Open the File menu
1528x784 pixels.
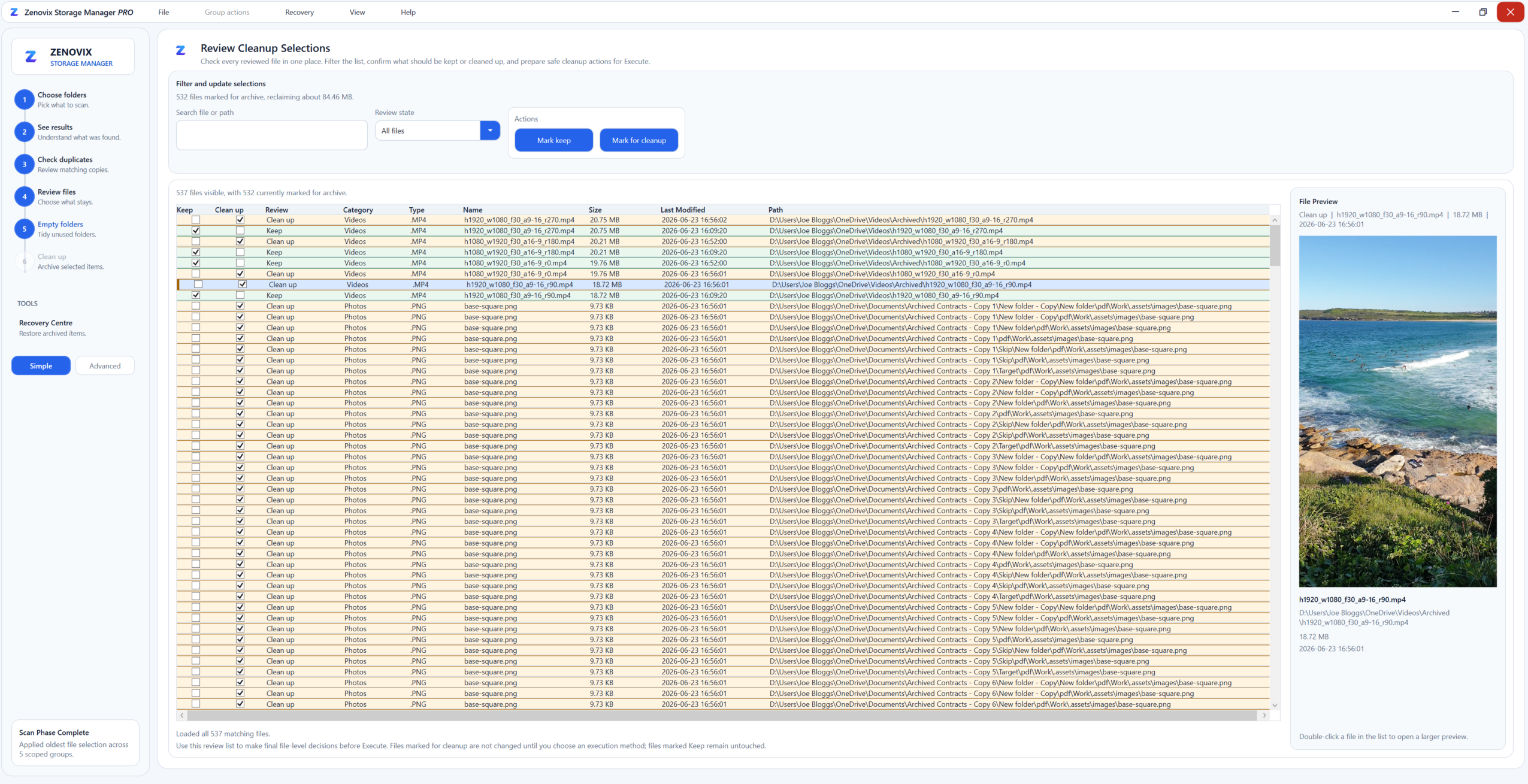tap(164, 12)
